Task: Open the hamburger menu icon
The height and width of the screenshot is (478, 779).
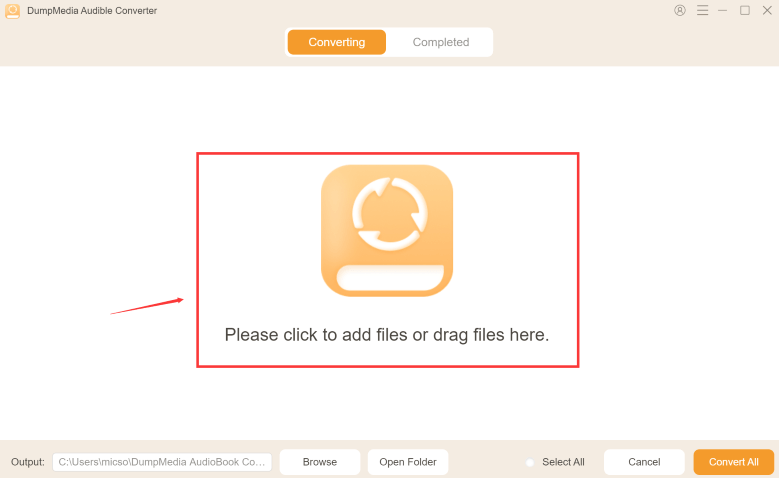Action: pos(702,10)
